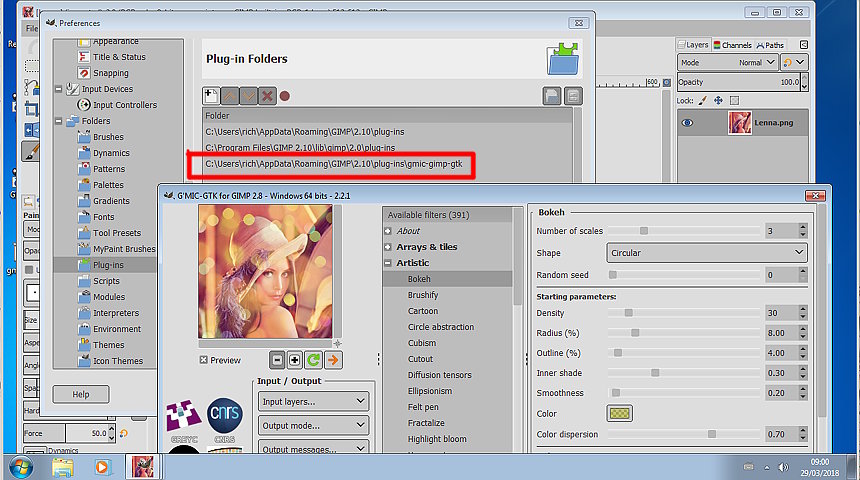
Task: Zoom in the G'MIC preview
Action: click(295, 360)
